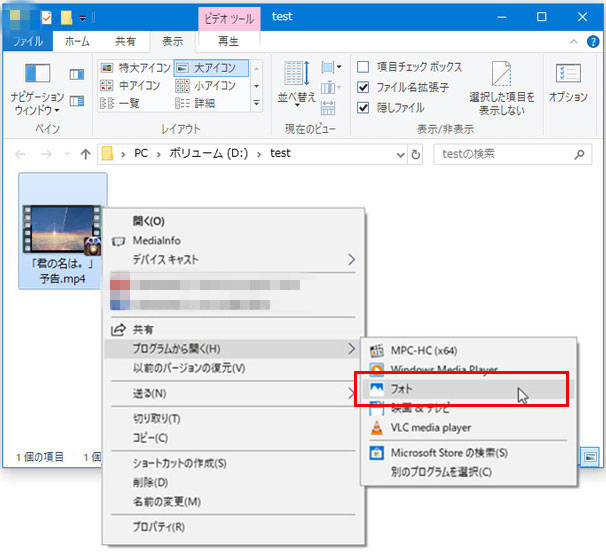Open recent locations dropdown arrow

point(67,154)
